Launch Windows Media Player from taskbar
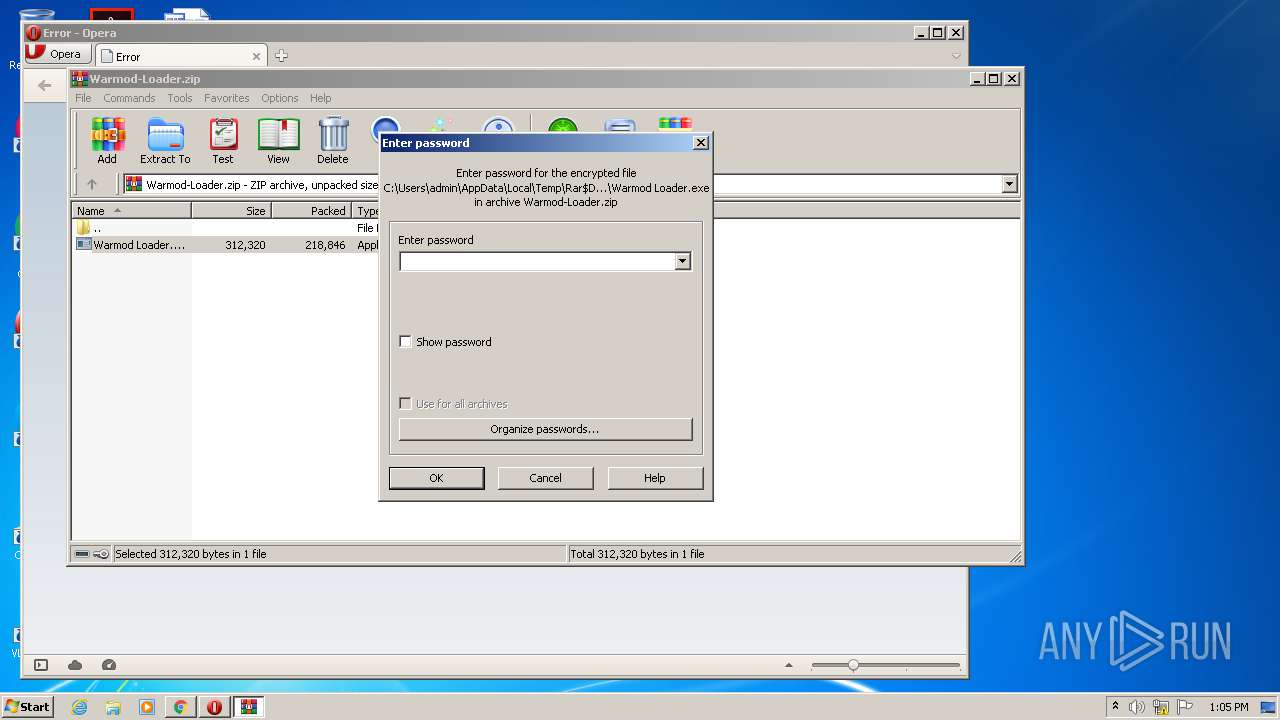This screenshot has height=720, width=1280. pyautogui.click(x=147, y=707)
